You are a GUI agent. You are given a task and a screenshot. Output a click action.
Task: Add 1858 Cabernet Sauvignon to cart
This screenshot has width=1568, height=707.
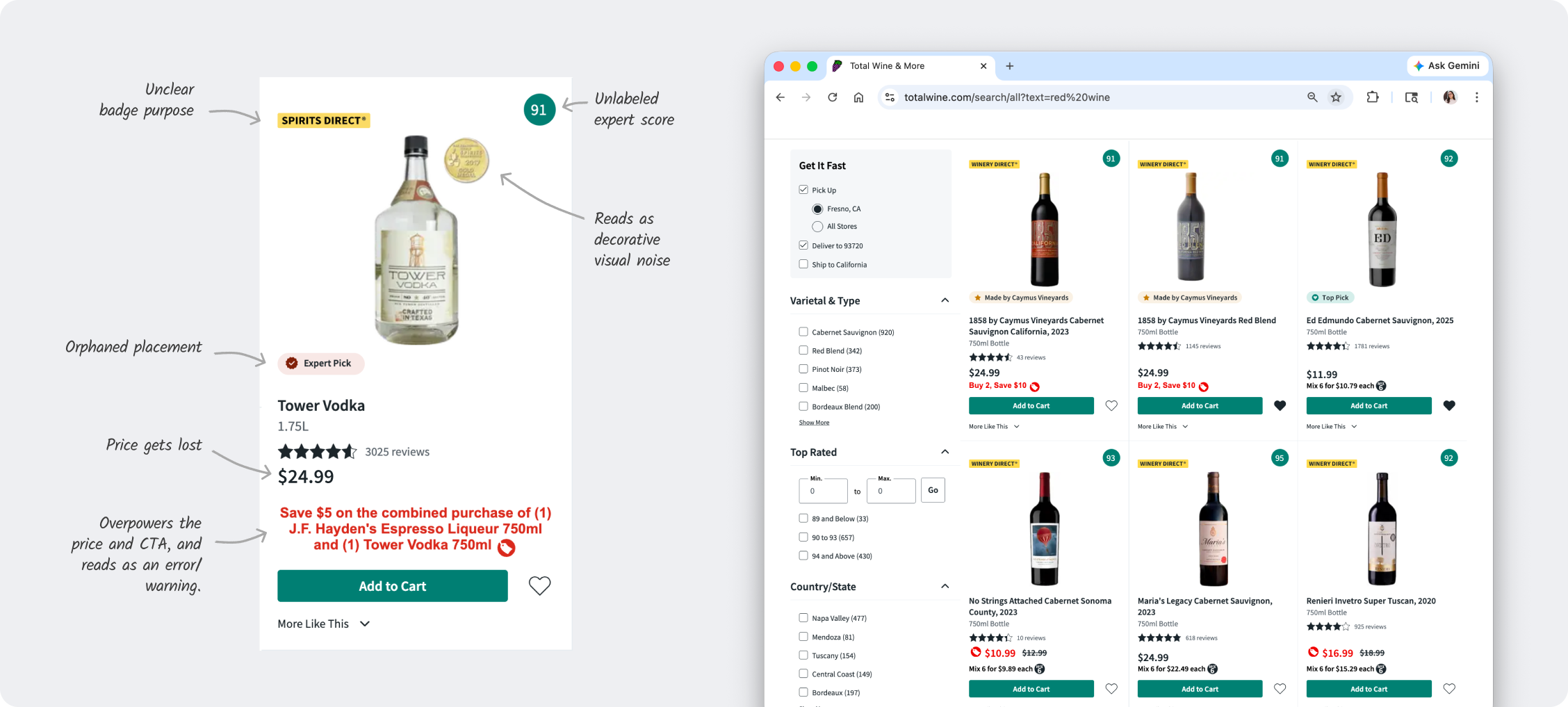1031,406
